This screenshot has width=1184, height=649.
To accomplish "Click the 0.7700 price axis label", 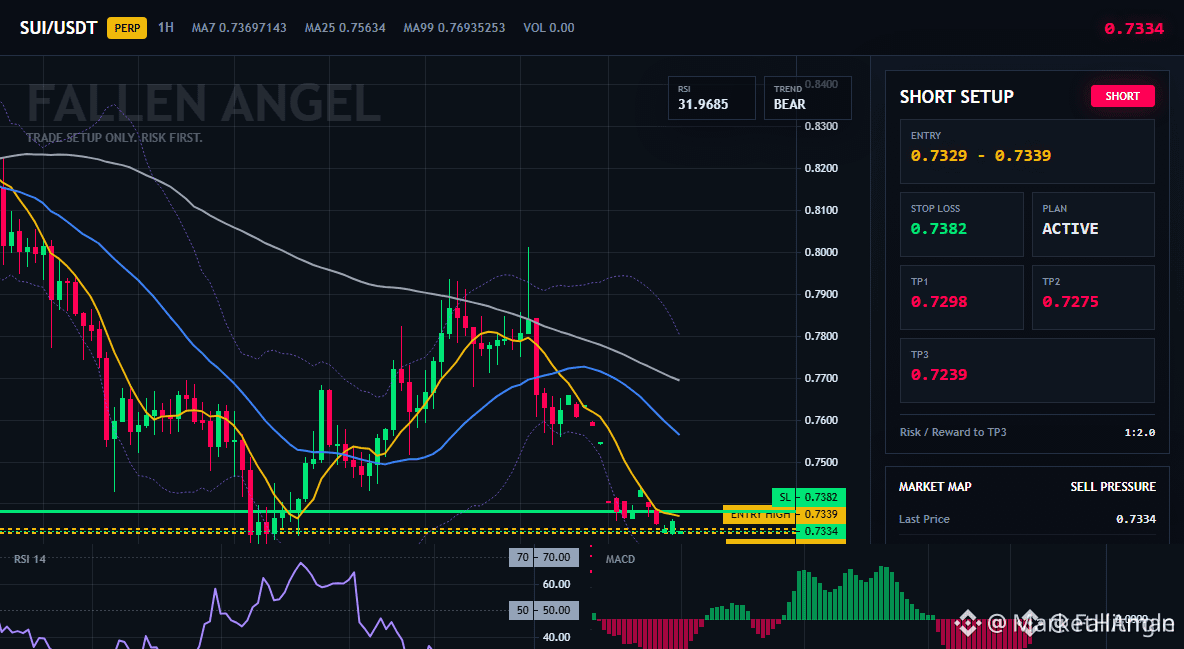I will (822, 379).
